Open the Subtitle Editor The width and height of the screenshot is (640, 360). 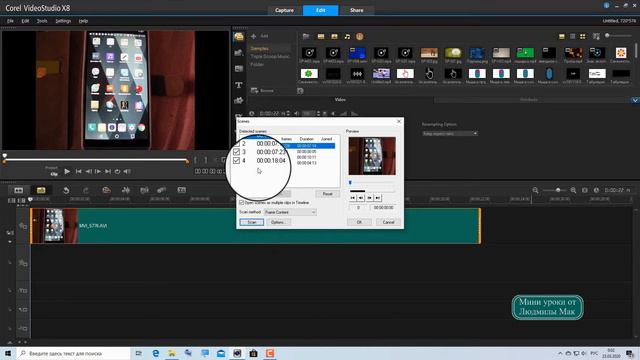pyautogui.click(x=182, y=190)
